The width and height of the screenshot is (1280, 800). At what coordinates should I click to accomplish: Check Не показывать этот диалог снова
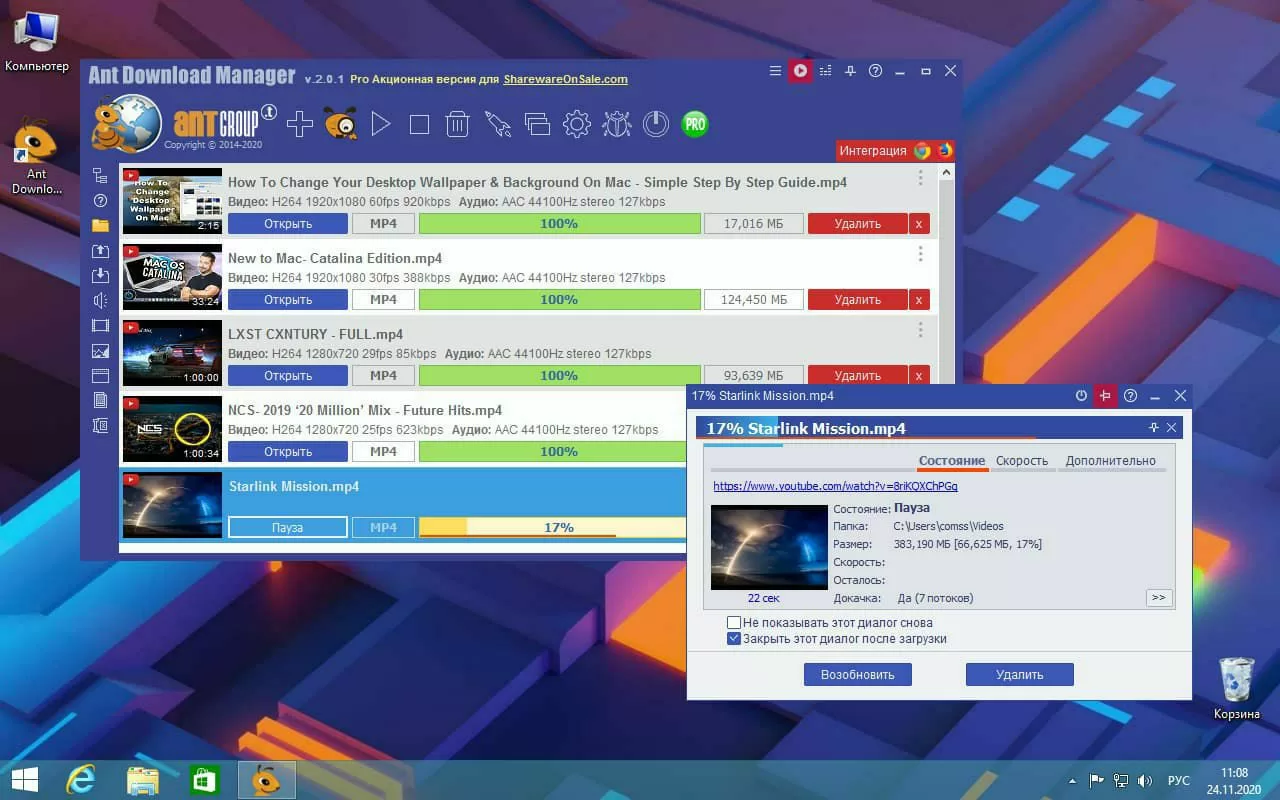(x=734, y=622)
